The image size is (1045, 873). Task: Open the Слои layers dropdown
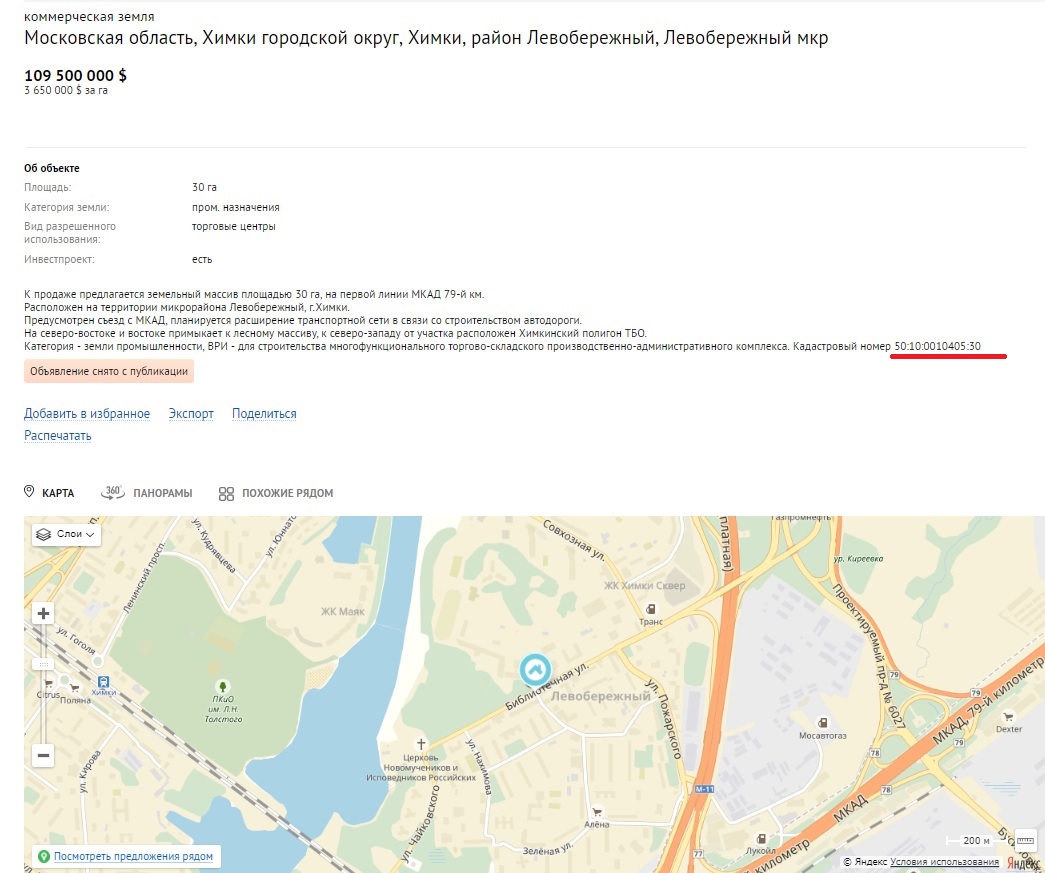(67, 534)
